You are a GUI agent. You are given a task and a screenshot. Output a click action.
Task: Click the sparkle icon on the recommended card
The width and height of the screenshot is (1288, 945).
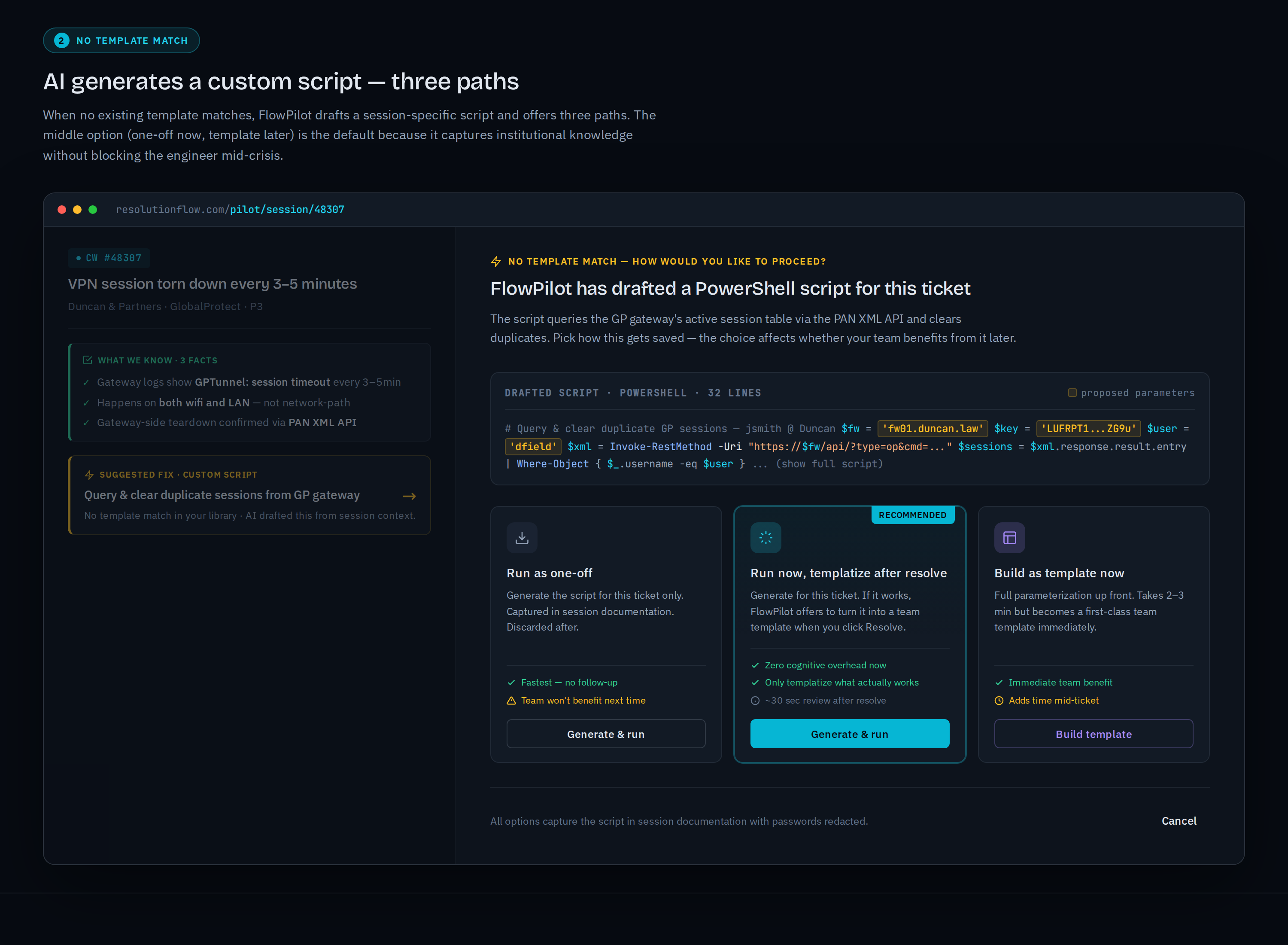[766, 537]
